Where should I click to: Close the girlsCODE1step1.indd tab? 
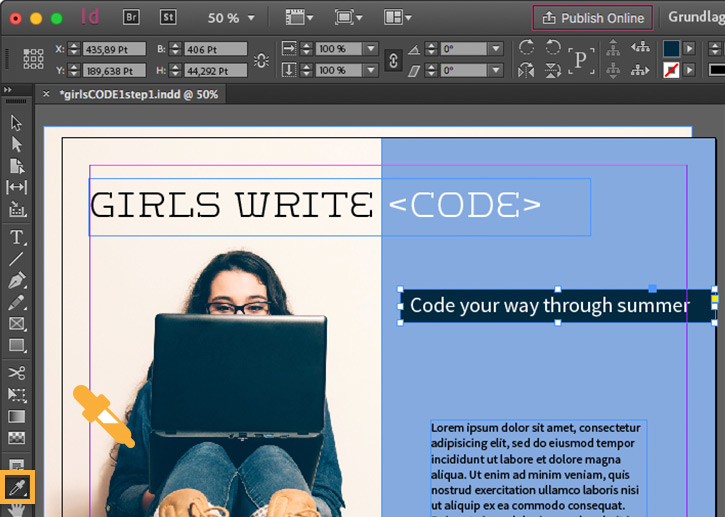click(46, 94)
